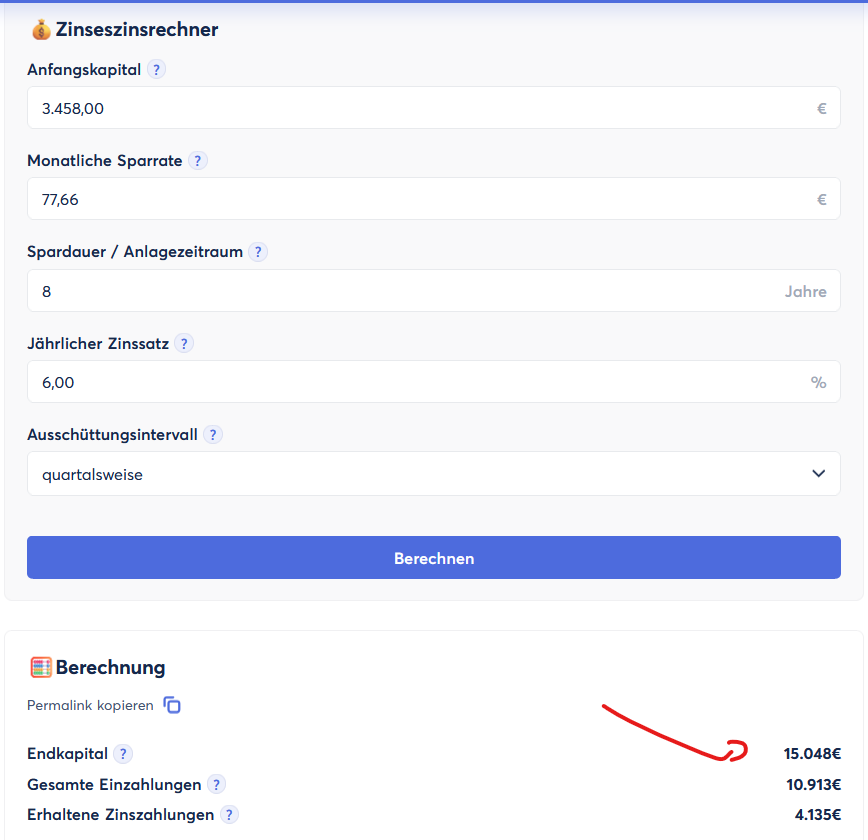Open the quartalsweise interval select box
This screenshot has width=868, height=840.
click(420, 474)
